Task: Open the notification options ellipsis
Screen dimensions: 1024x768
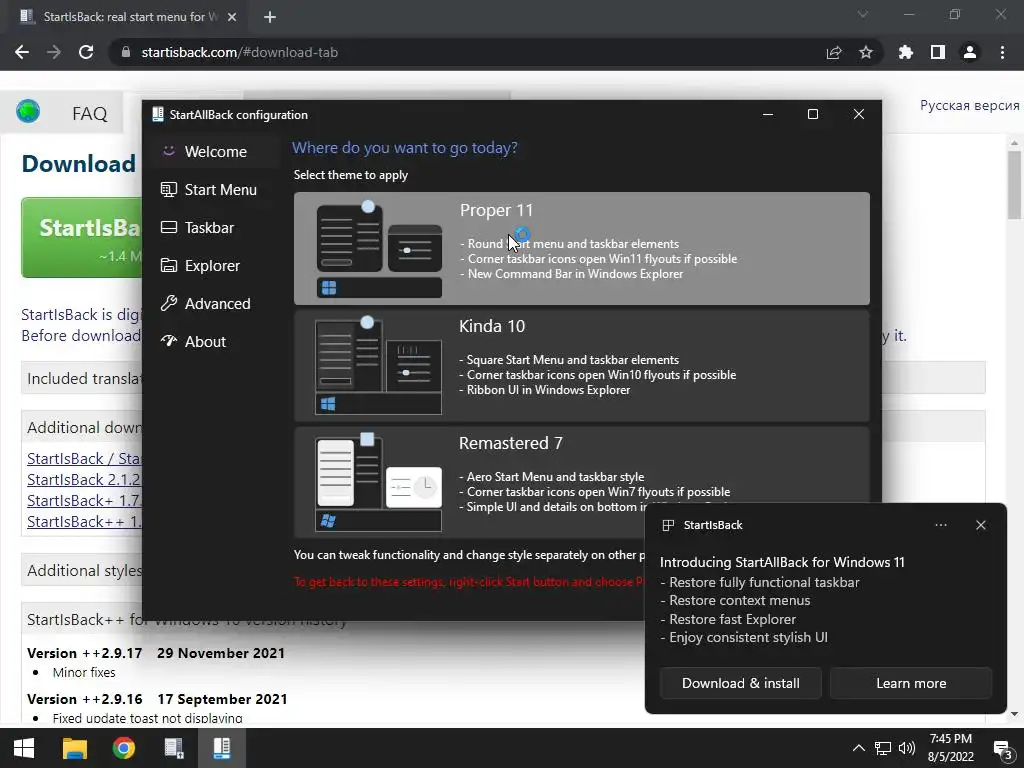Action: point(940,525)
